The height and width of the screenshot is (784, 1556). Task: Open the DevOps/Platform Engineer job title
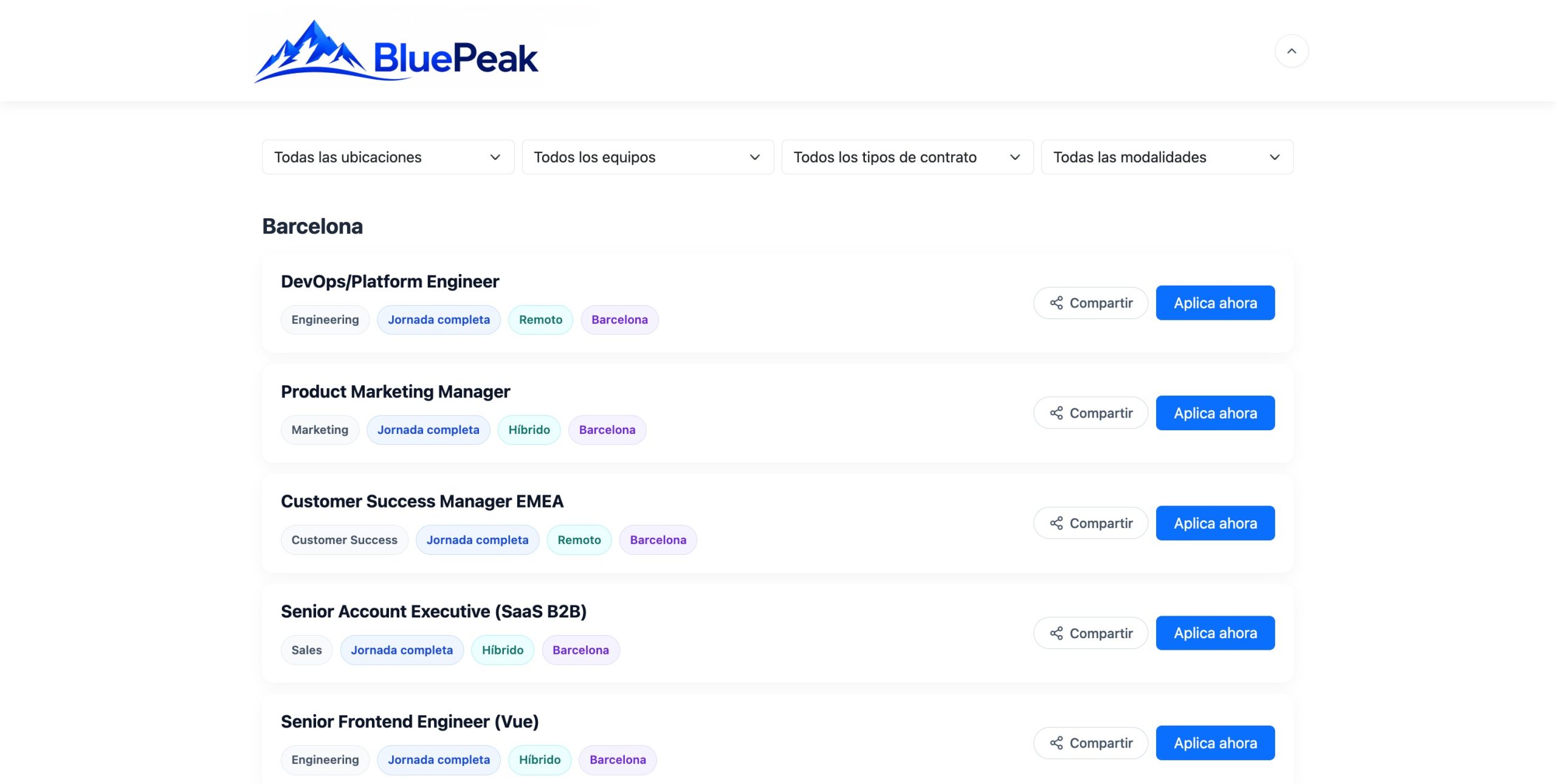(x=390, y=281)
